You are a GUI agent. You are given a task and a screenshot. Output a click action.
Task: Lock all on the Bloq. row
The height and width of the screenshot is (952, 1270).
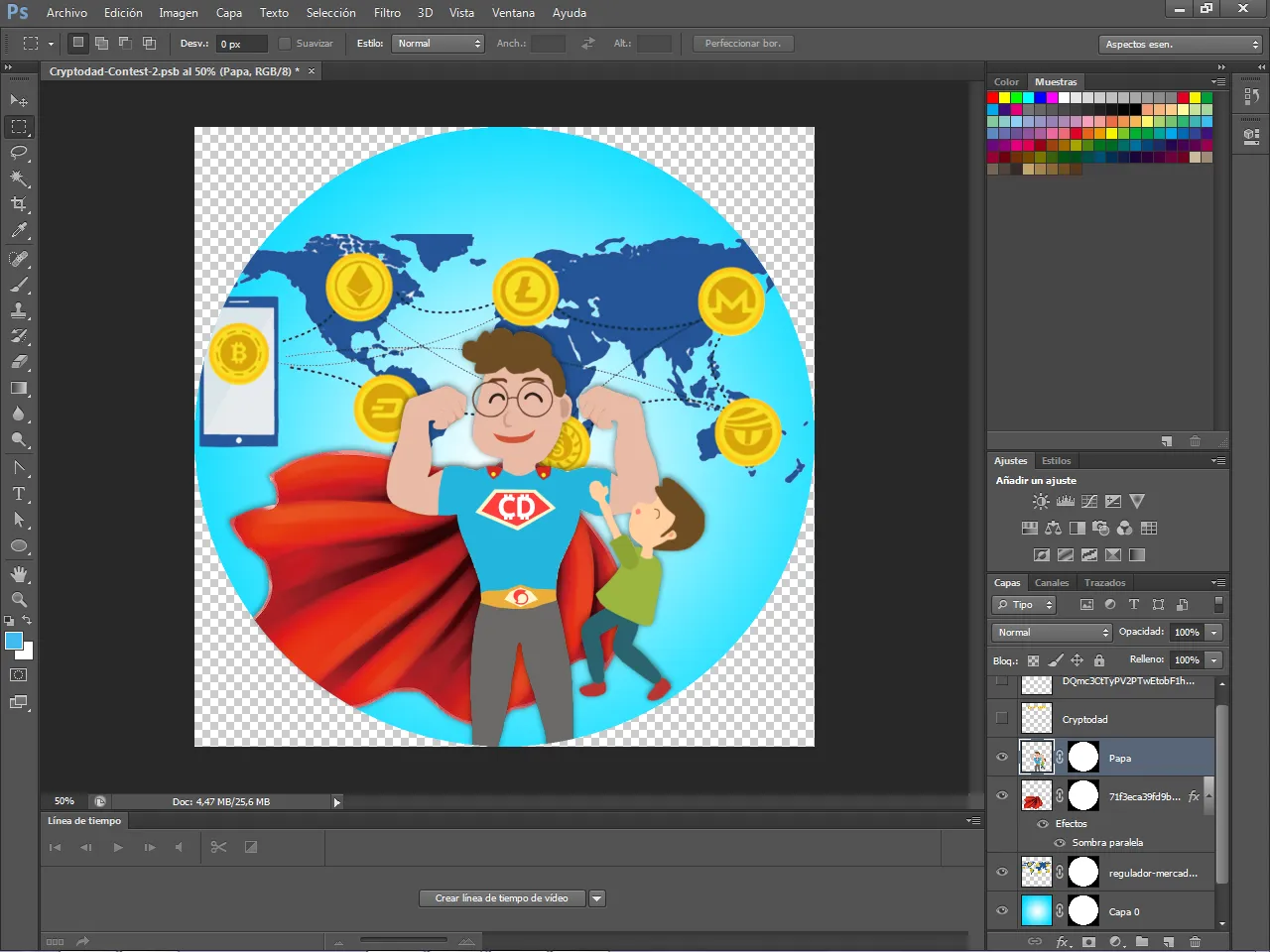pos(1099,660)
